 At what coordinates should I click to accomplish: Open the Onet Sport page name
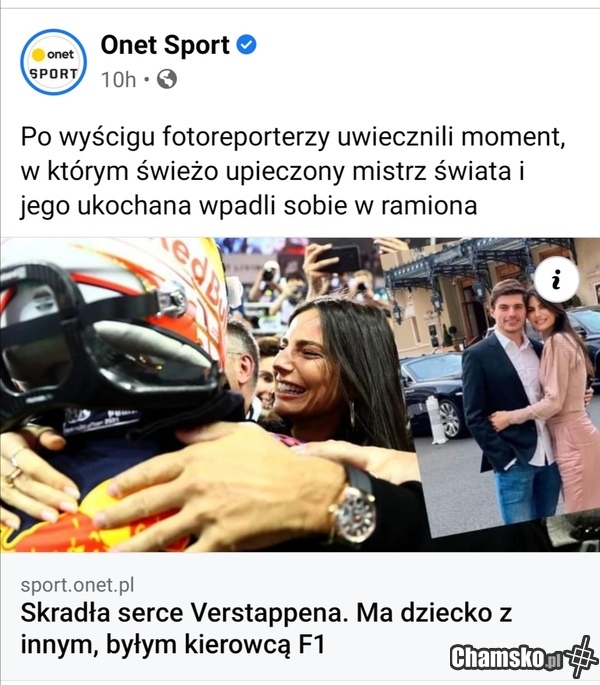coord(165,45)
